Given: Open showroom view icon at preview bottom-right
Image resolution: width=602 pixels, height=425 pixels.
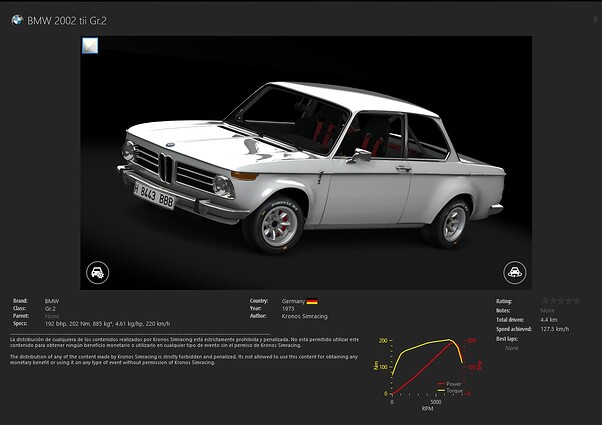Looking at the screenshot, I should pos(515,272).
